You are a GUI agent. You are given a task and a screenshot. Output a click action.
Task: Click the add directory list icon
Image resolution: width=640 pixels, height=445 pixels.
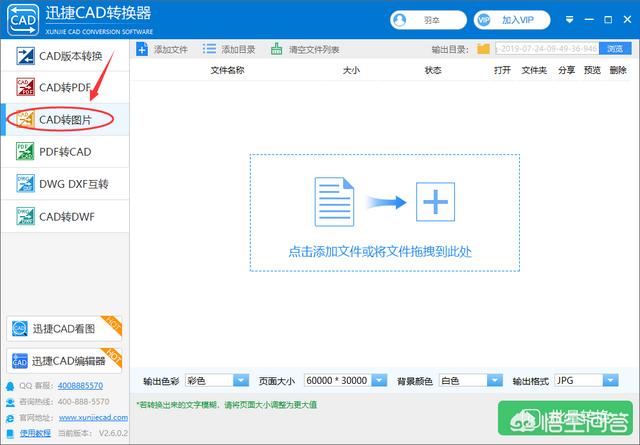point(209,49)
